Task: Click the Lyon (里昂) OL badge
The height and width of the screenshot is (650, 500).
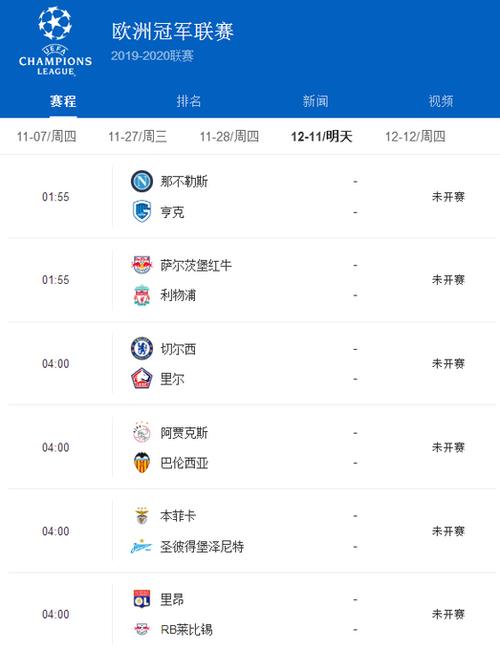Action: click(x=142, y=599)
